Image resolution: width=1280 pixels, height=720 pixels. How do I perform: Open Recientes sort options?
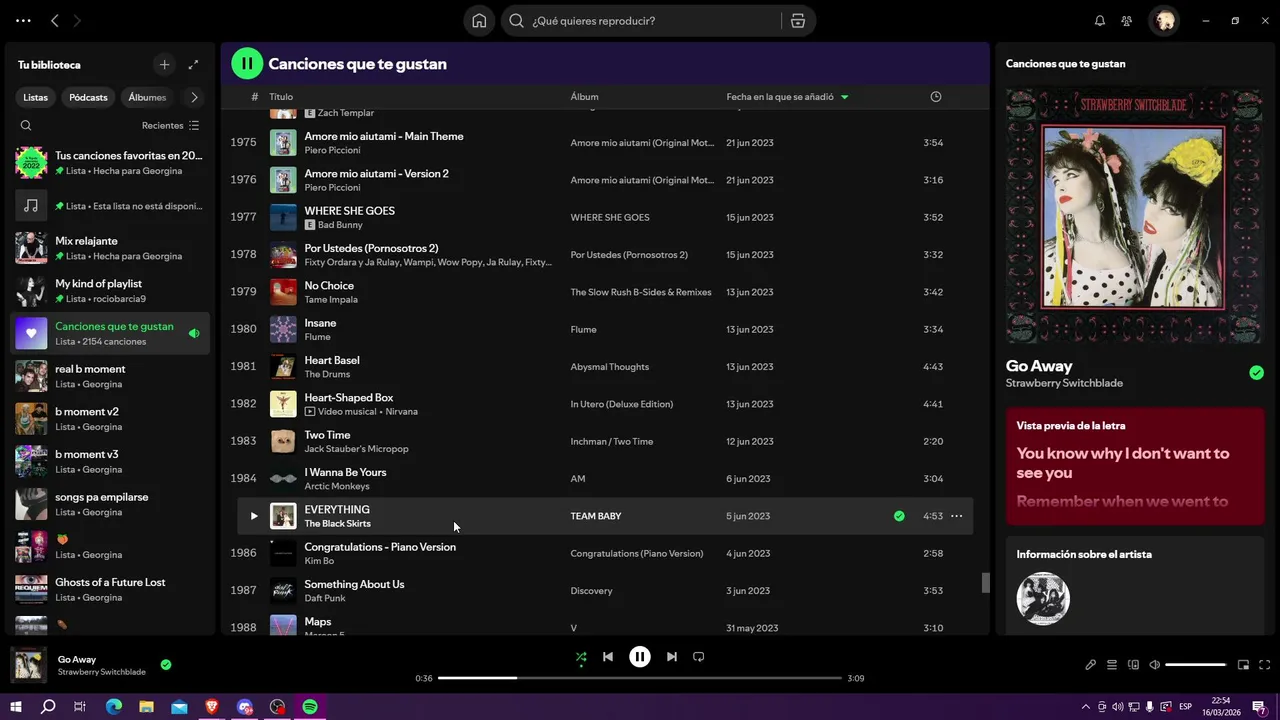point(171,126)
